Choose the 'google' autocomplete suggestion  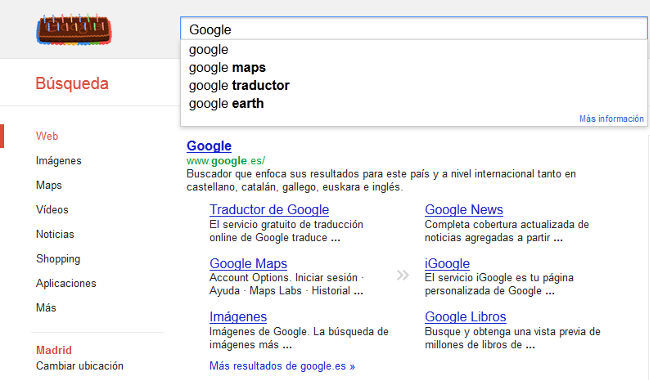click(x=413, y=49)
